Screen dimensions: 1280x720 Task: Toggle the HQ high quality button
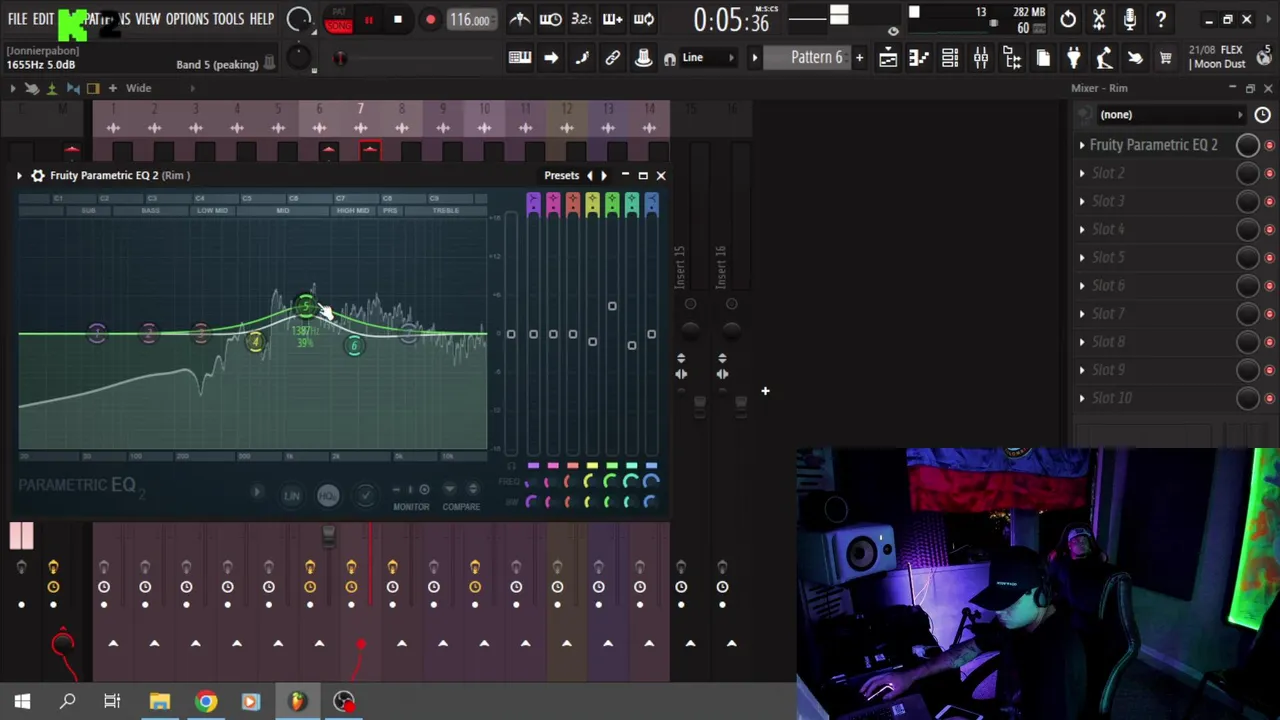point(328,495)
